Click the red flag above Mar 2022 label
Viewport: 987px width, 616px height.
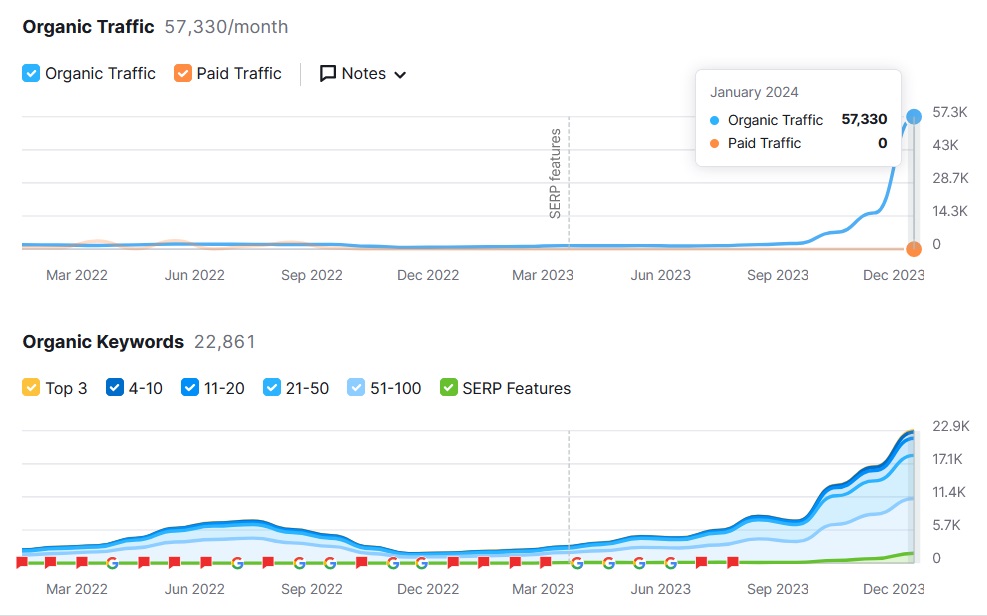coord(82,563)
